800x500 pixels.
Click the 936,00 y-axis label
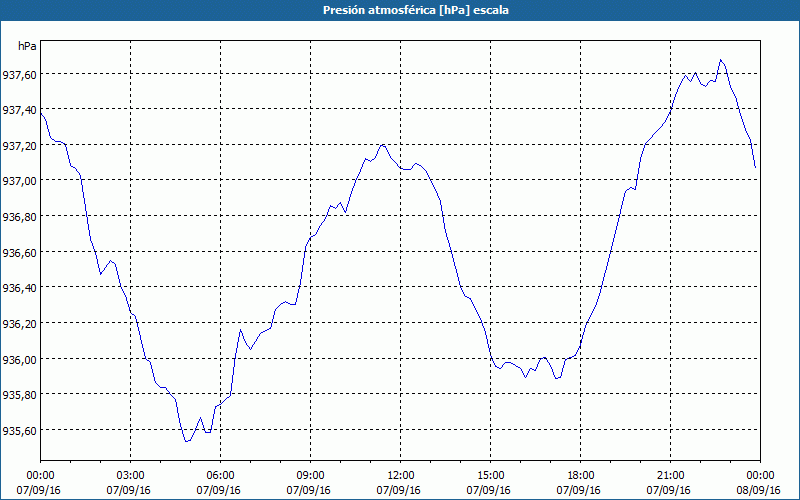(x=19, y=360)
